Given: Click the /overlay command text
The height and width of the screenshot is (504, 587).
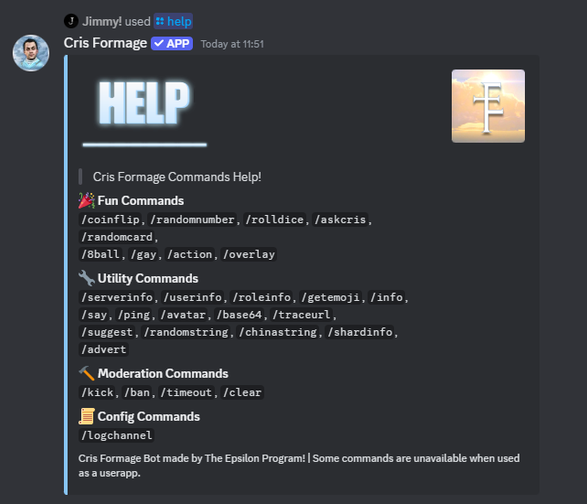Looking at the screenshot, I should point(249,254).
